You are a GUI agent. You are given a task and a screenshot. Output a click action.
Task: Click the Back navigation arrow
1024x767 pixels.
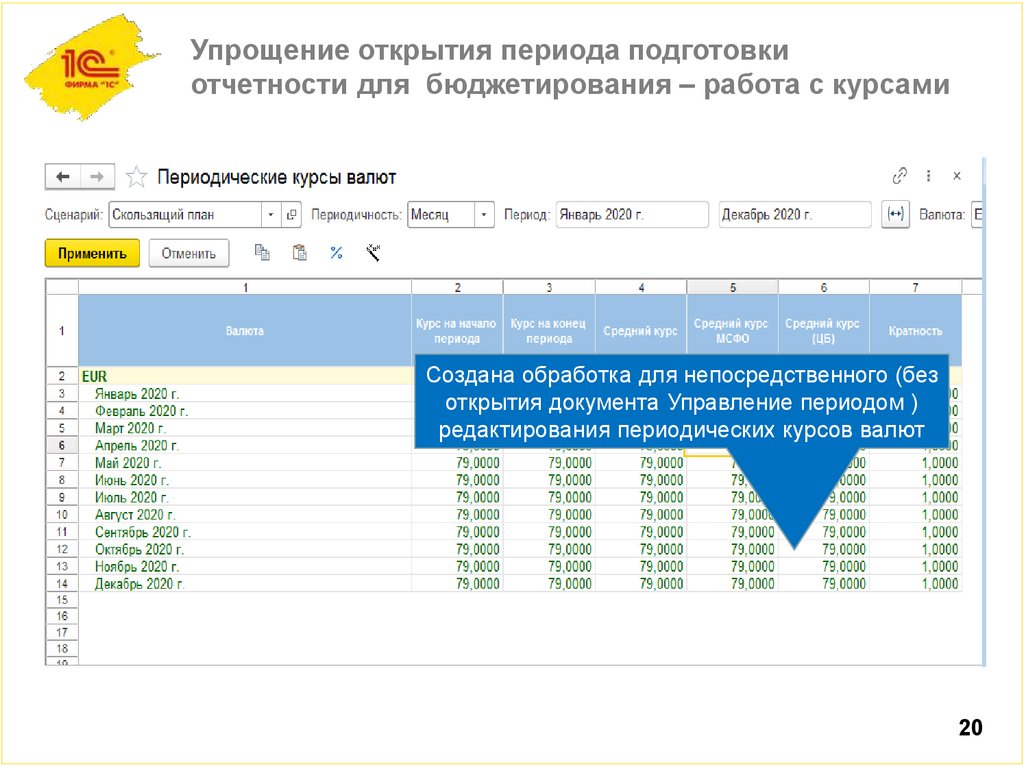click(x=61, y=176)
